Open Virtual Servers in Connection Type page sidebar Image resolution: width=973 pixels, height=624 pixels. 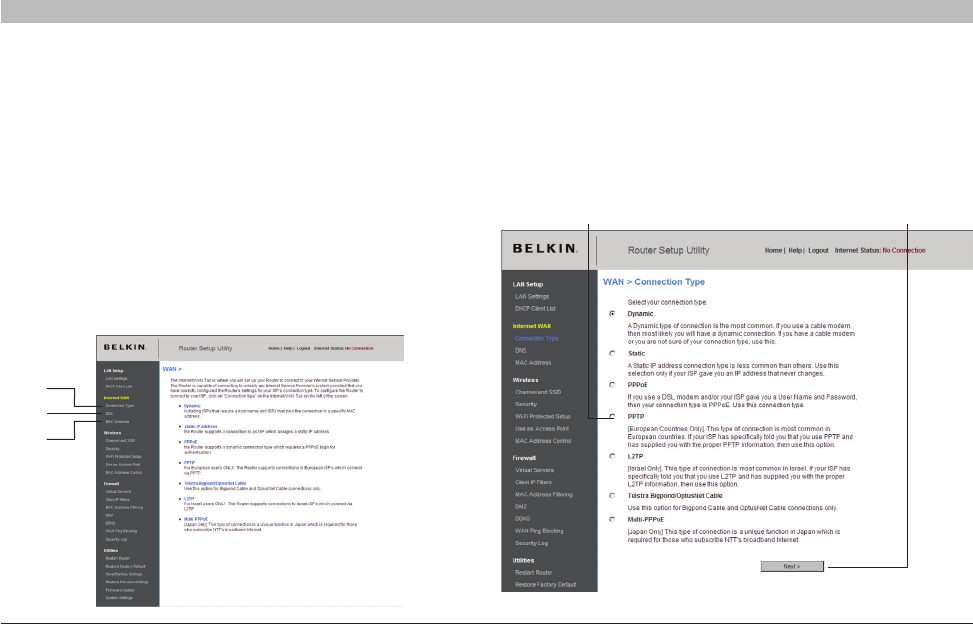(x=534, y=470)
